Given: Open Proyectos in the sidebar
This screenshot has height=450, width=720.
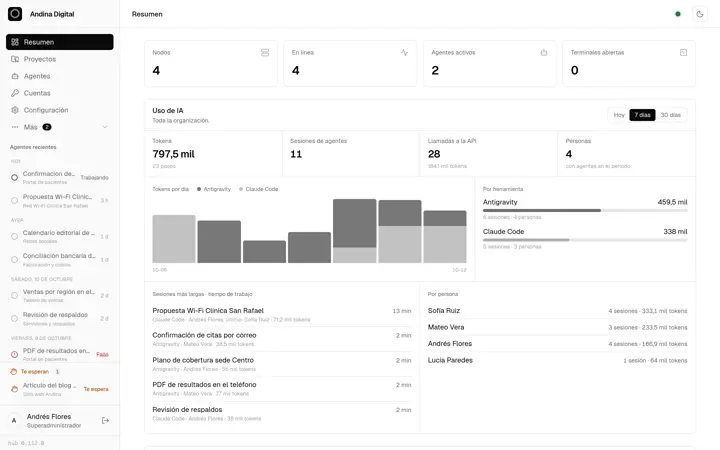Looking at the screenshot, I should [60, 59].
